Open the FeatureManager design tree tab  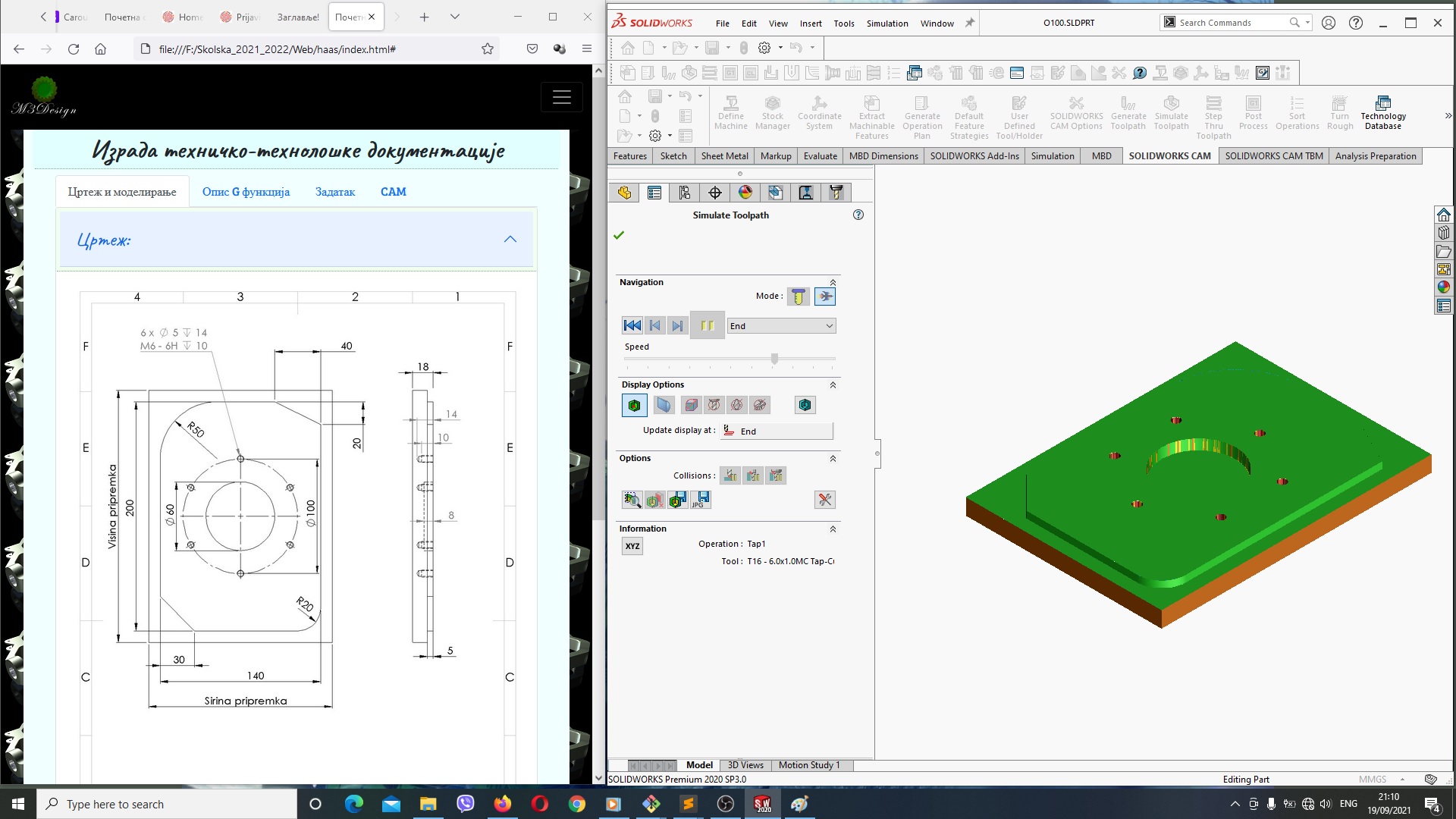click(624, 193)
